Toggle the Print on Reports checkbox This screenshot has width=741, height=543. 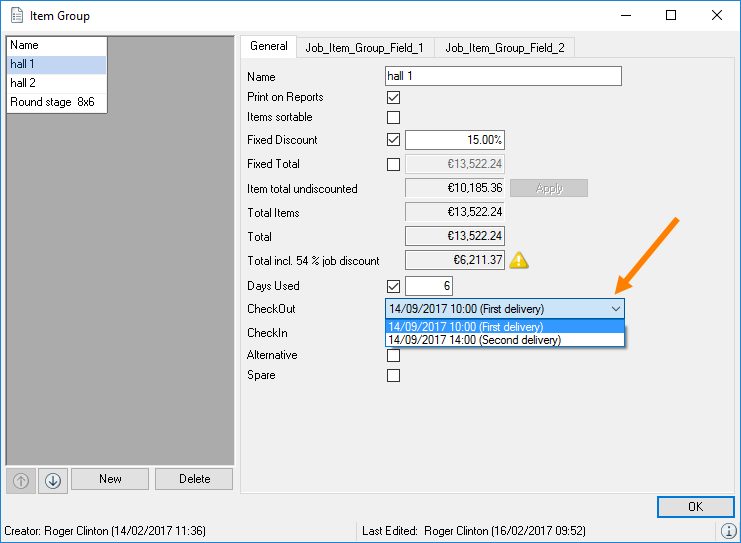click(x=393, y=97)
